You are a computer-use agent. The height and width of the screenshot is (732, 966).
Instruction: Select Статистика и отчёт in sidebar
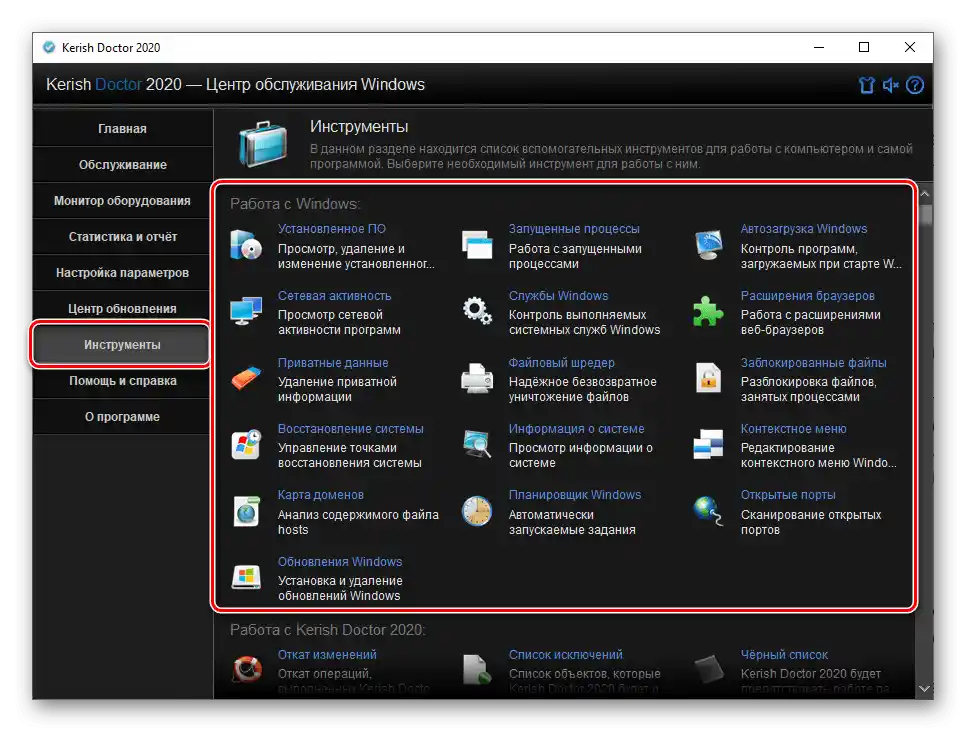tap(122, 237)
